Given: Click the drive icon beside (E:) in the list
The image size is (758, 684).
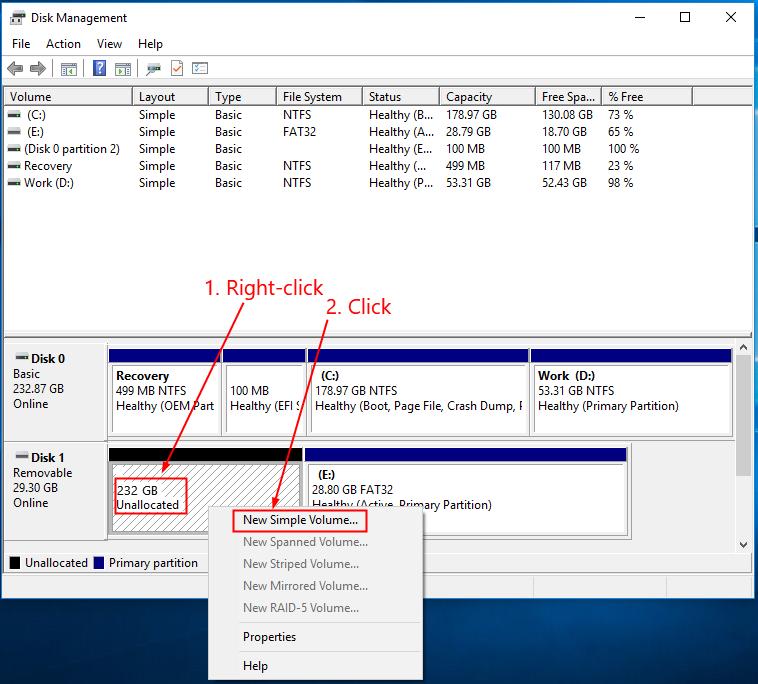Looking at the screenshot, I should 15,132.
